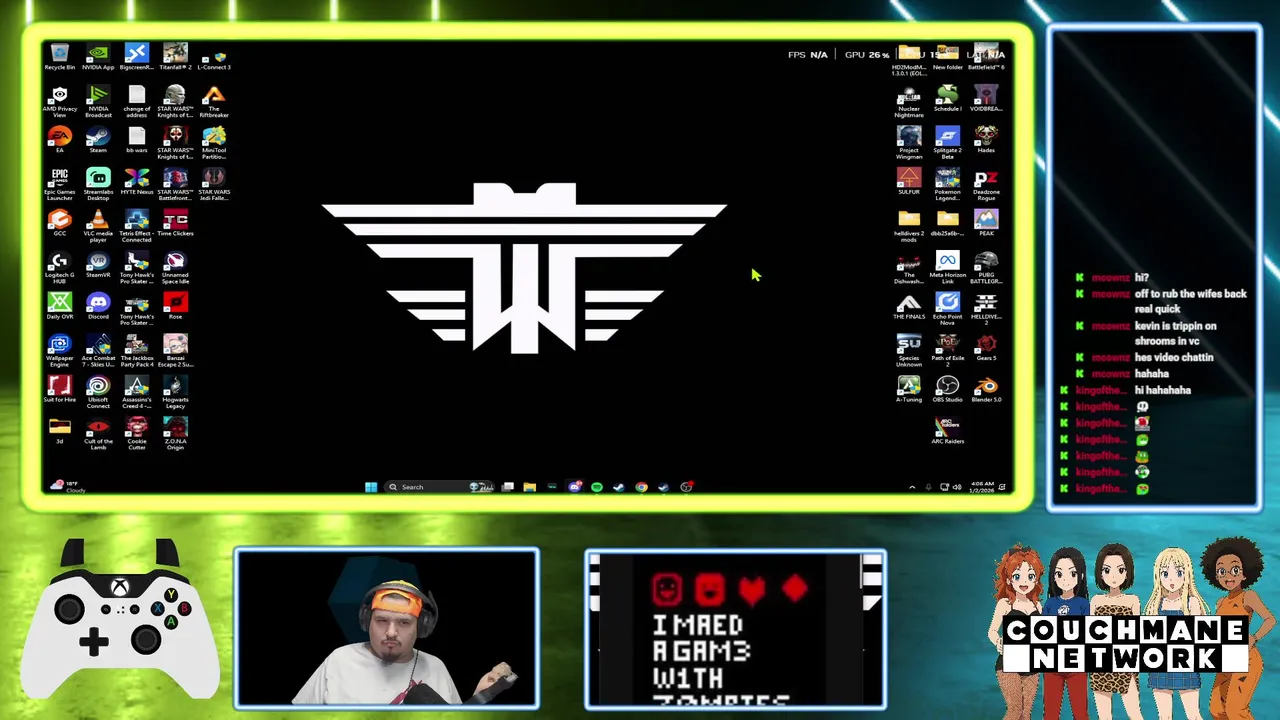Launch the Tetris Effect Connected shortcut
This screenshot has height=720, width=1280.
point(137,226)
